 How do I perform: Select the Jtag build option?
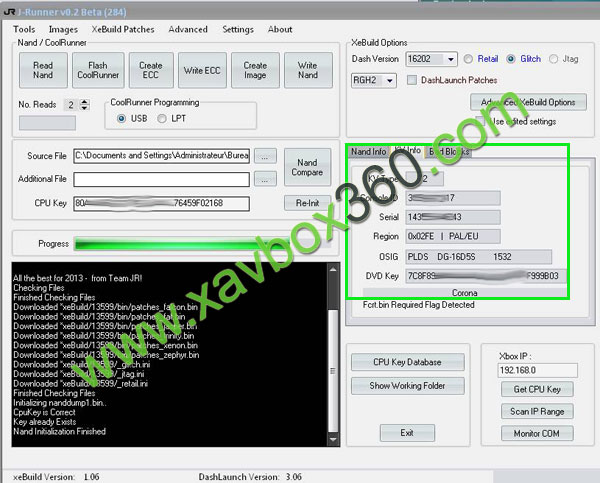point(553,59)
